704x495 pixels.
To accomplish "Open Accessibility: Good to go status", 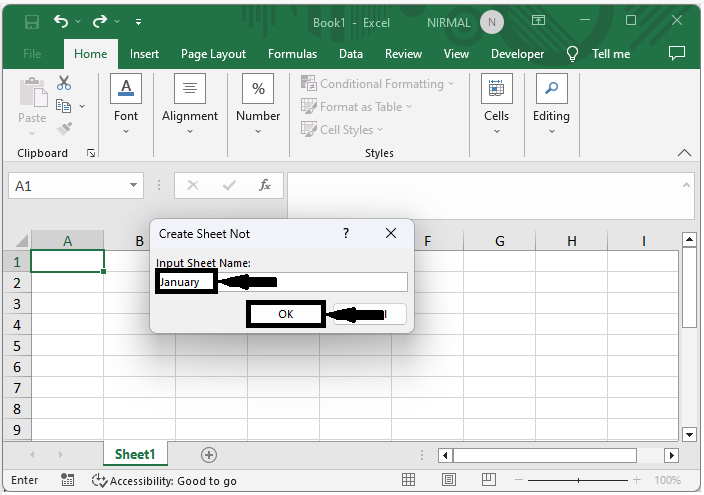I will [164, 481].
